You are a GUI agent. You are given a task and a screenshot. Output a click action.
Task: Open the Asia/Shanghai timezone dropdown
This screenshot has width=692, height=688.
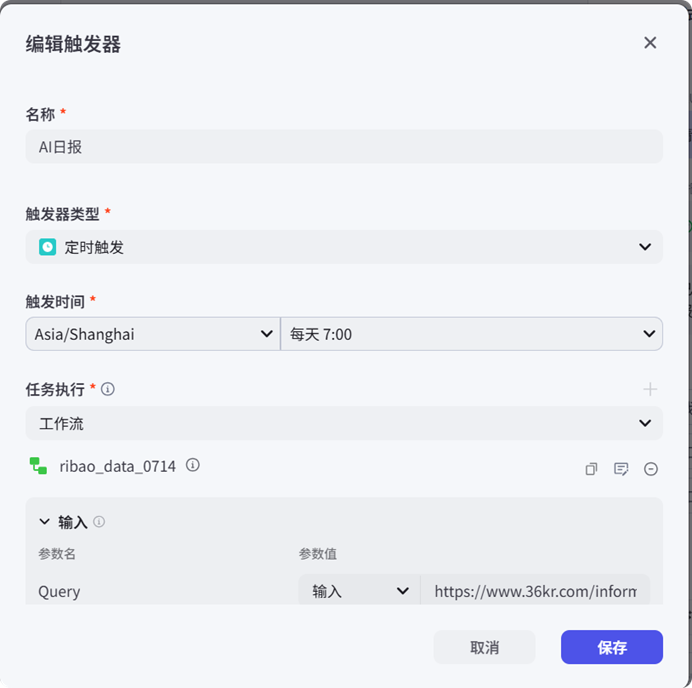click(x=152, y=334)
